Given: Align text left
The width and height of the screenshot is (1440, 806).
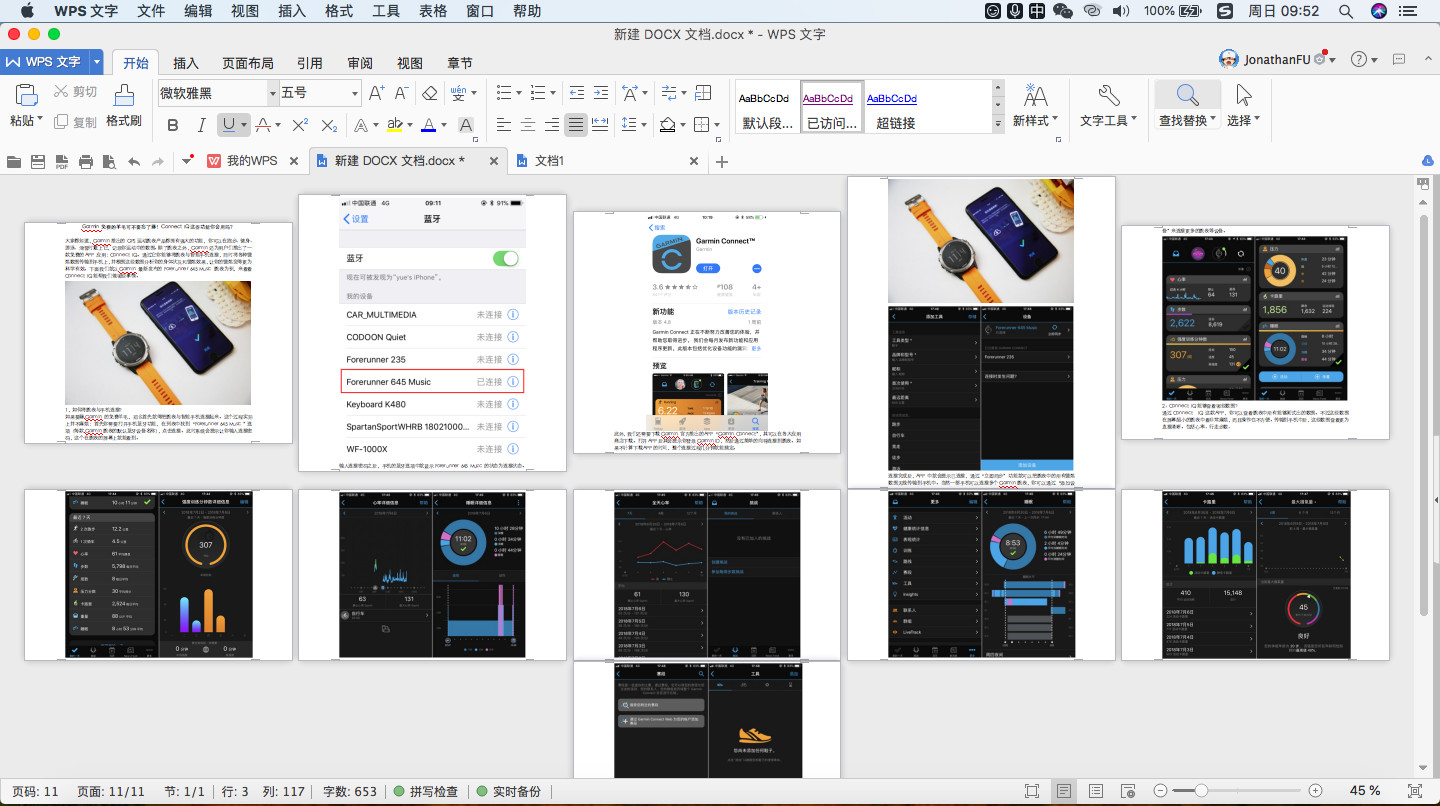Looking at the screenshot, I should coord(503,125).
